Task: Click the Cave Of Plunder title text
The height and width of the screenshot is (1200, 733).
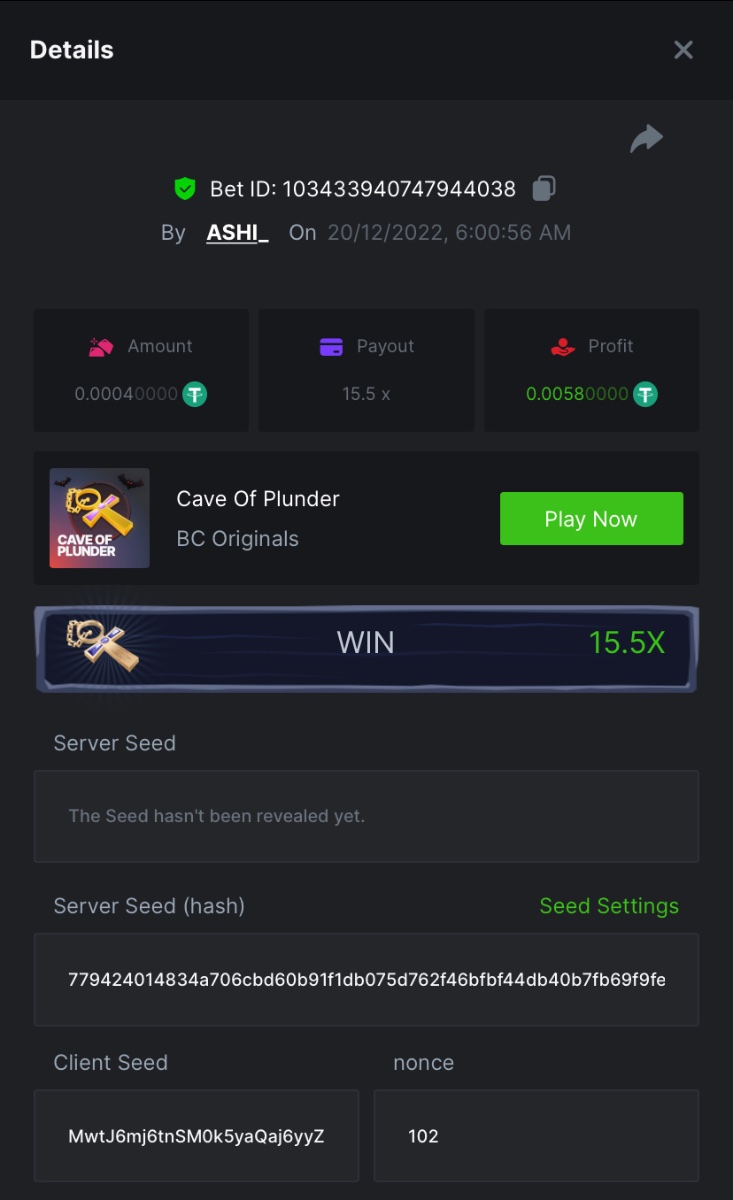Action: pos(258,499)
